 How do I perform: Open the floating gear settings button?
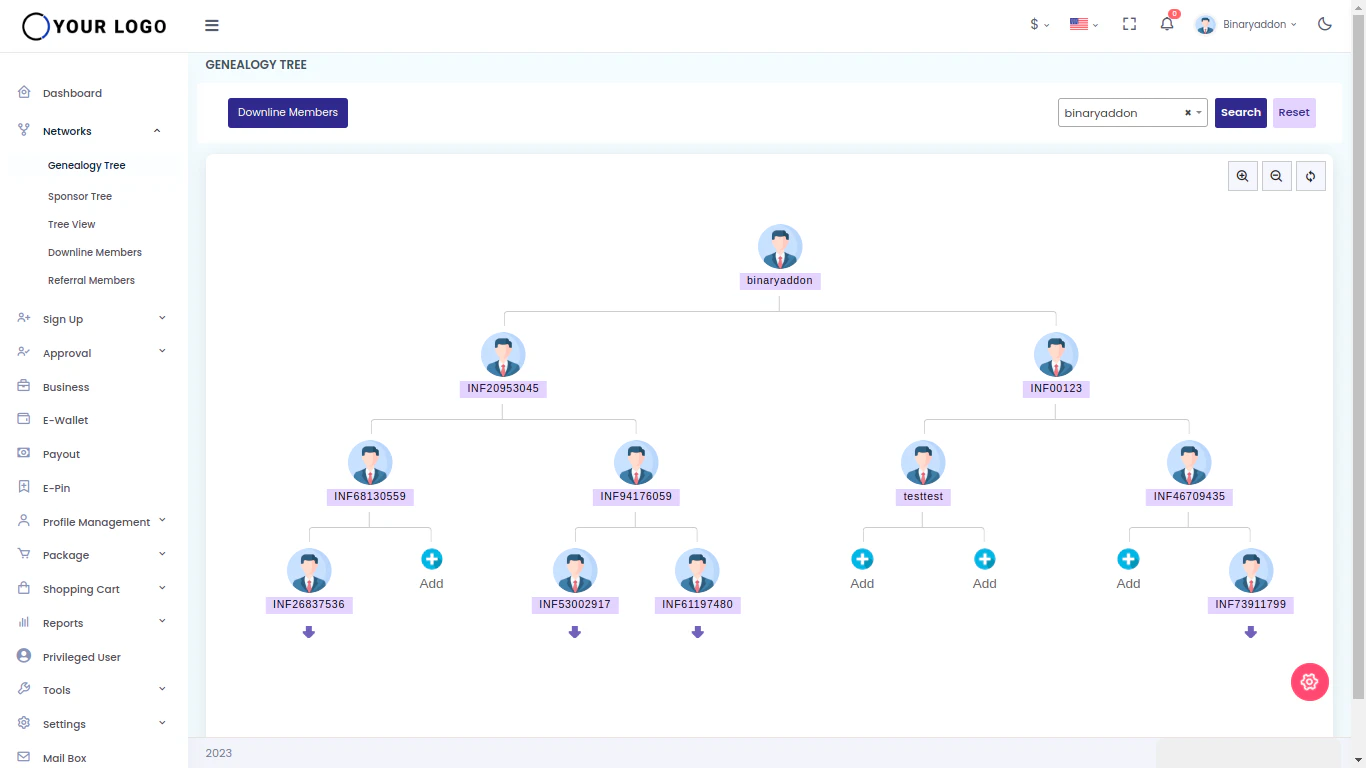point(1310,681)
